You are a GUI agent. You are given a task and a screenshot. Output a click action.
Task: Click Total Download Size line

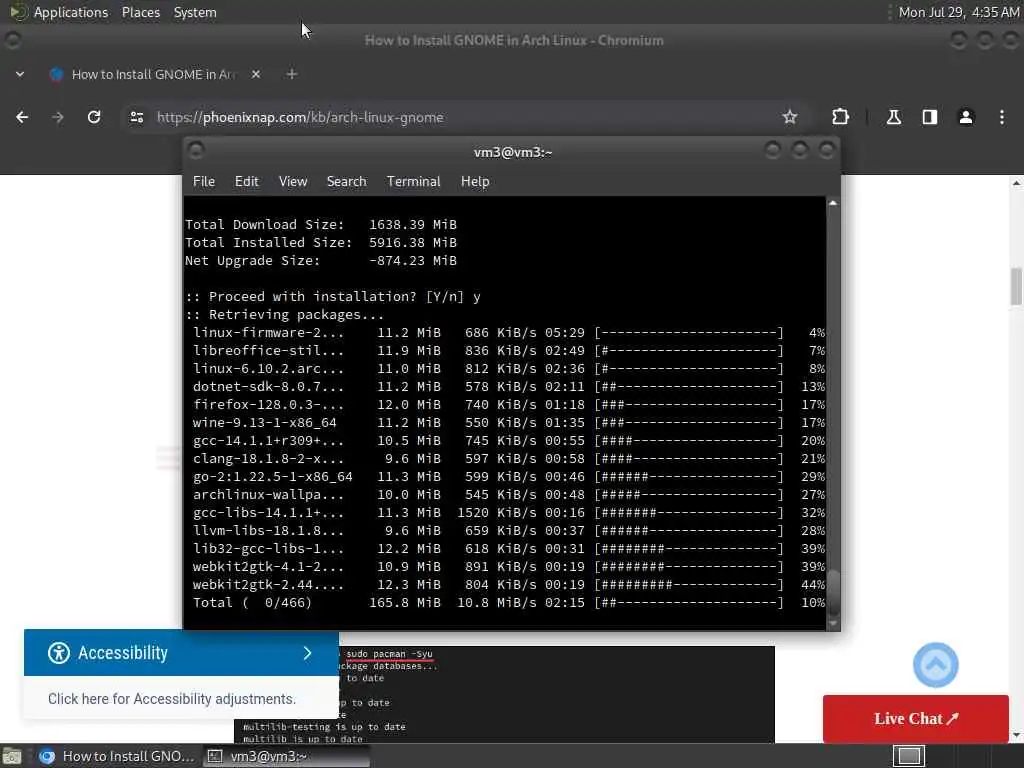point(321,225)
